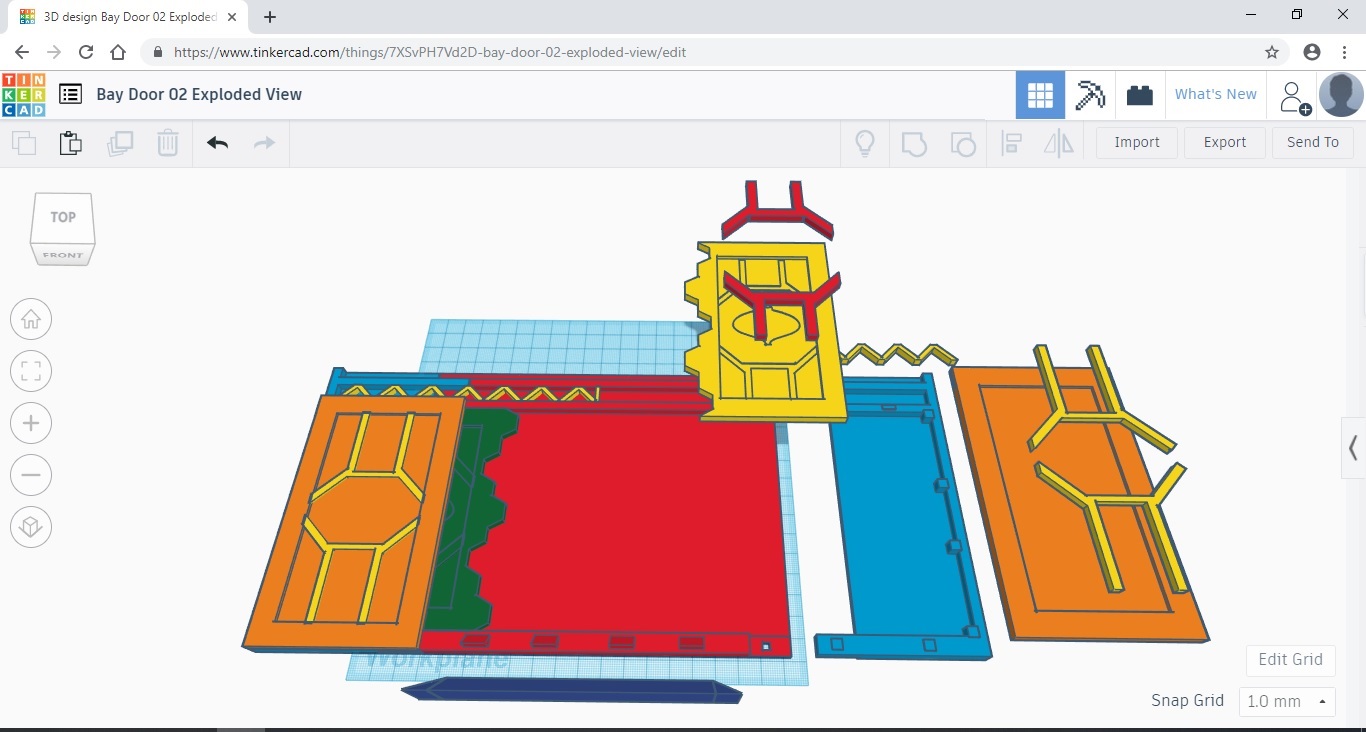This screenshot has width=1366, height=732.
Task: Open Chrome three-dot menu
Action: [1345, 52]
